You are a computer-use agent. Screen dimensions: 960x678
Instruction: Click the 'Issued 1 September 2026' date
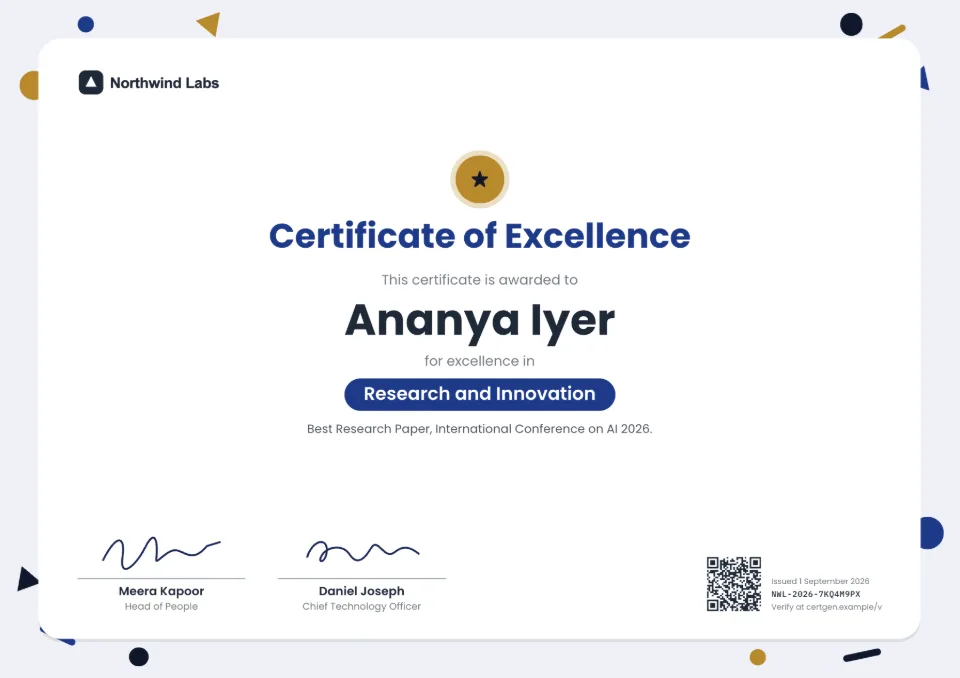click(820, 581)
